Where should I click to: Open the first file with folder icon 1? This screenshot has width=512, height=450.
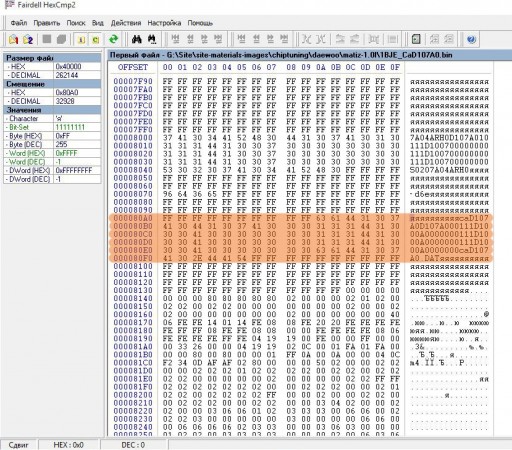[x=13, y=39]
